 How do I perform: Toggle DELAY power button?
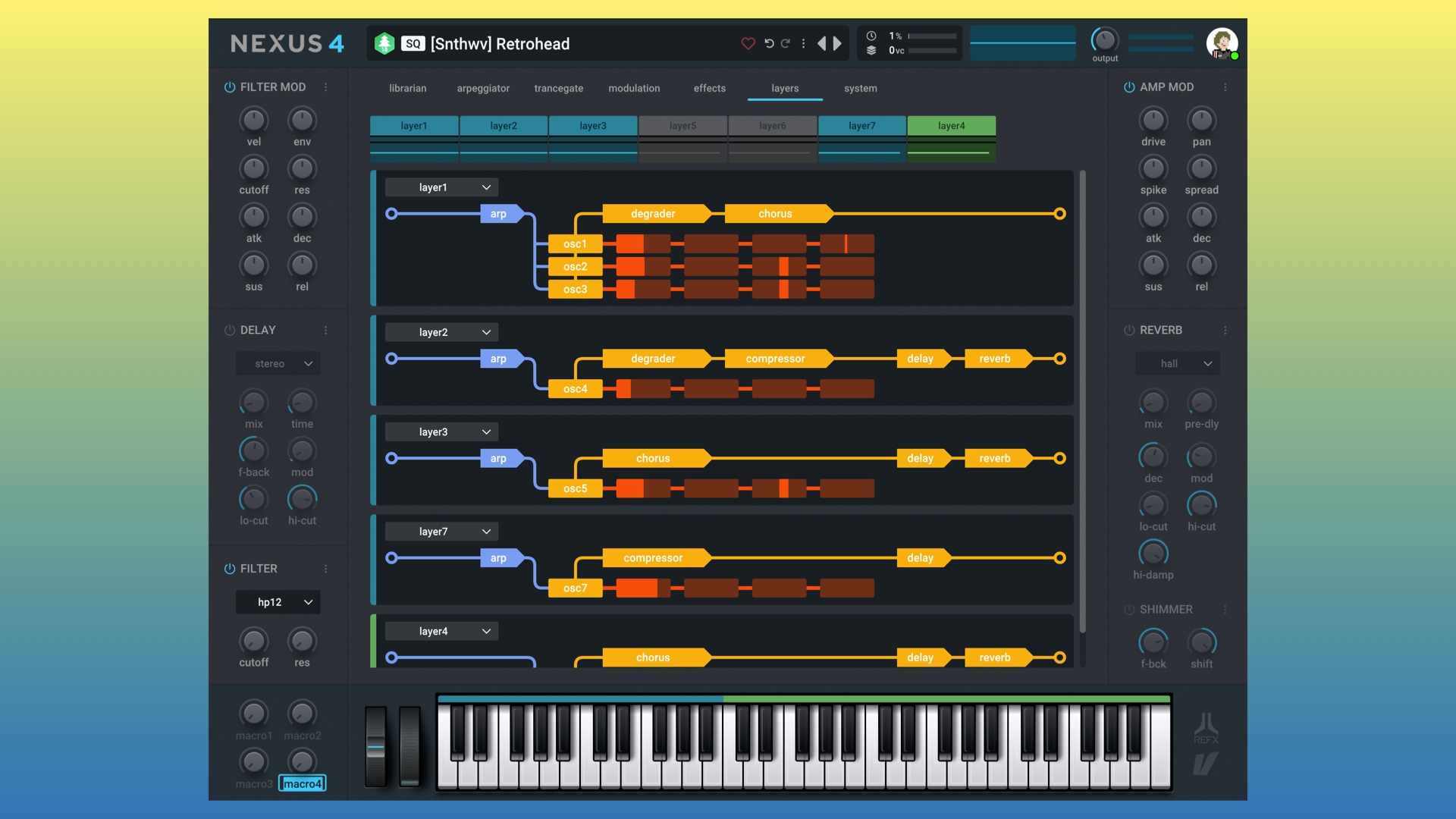230,331
